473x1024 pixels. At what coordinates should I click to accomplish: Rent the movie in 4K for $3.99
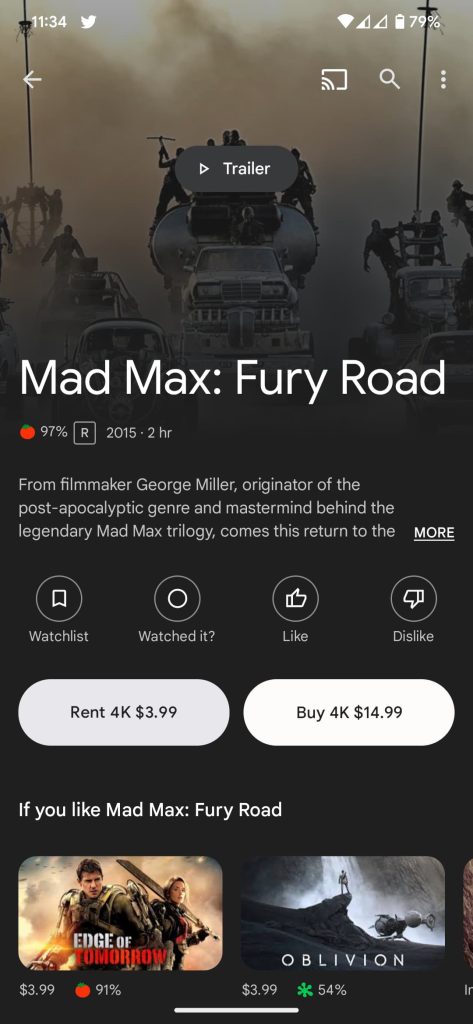(123, 712)
